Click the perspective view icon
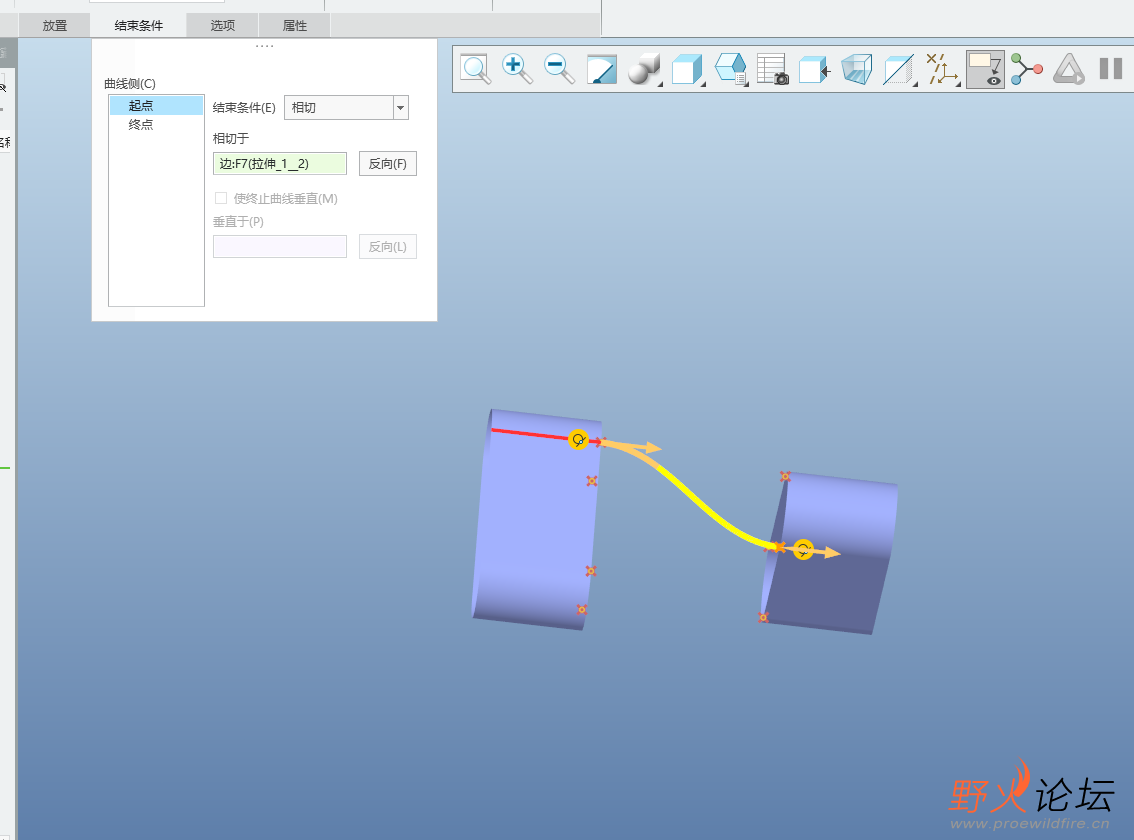This screenshot has width=1134, height=840. tap(856, 69)
